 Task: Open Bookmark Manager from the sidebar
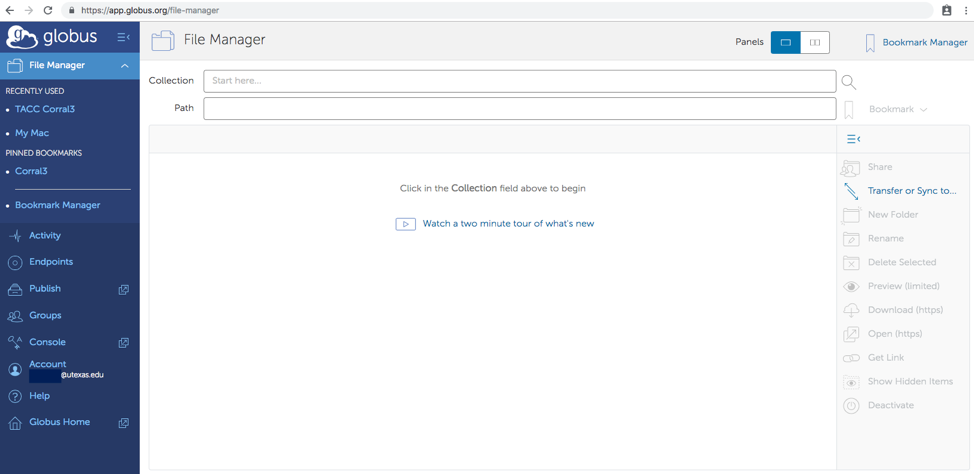[57, 205]
